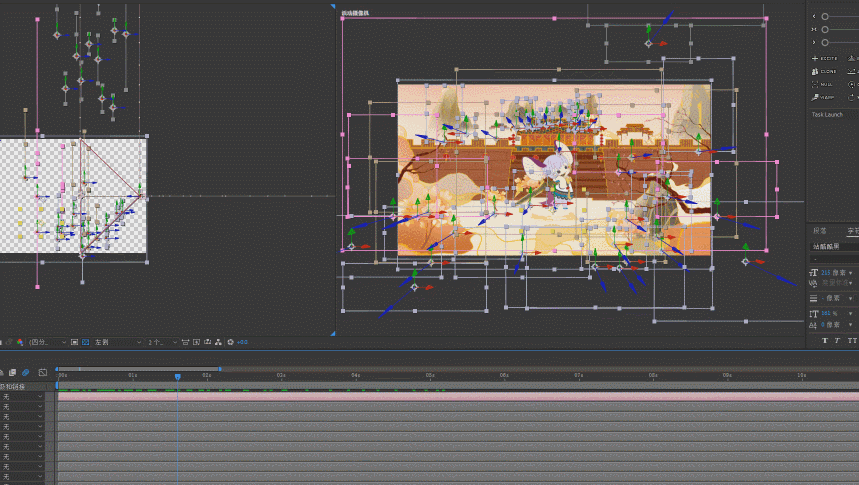
Task: Click the kerning icon
Action: pos(814,283)
